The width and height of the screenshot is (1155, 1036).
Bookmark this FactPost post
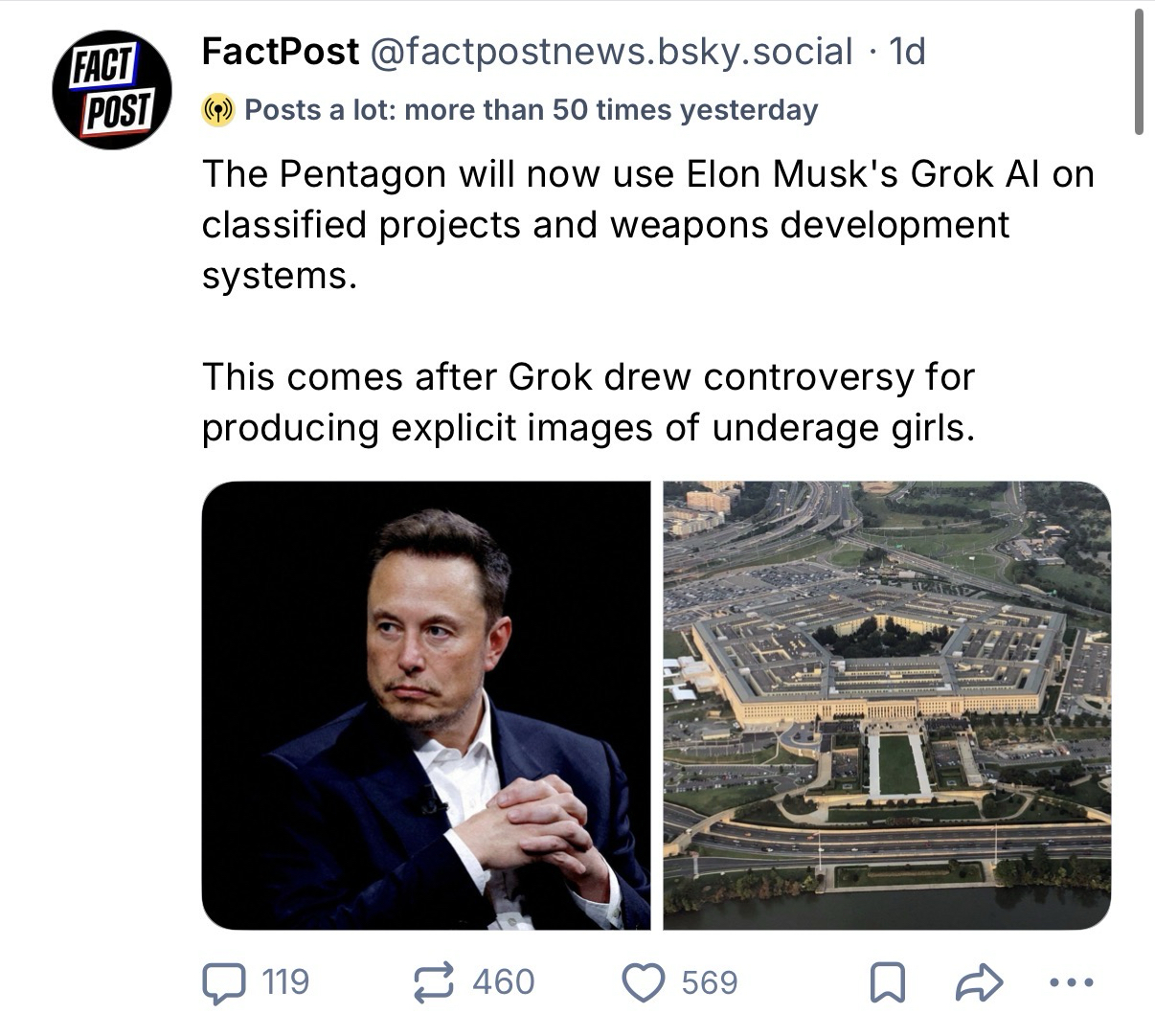[x=887, y=982]
